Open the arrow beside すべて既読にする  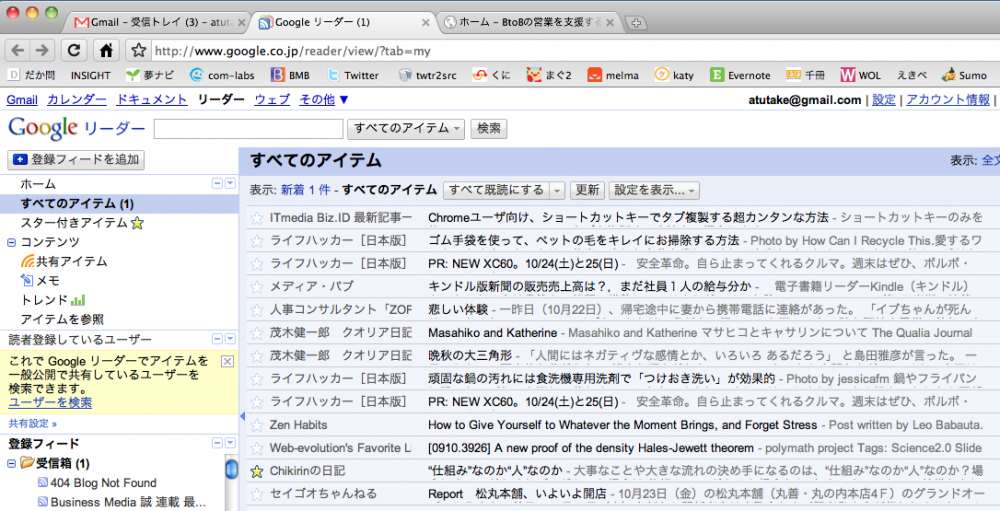click(557, 190)
